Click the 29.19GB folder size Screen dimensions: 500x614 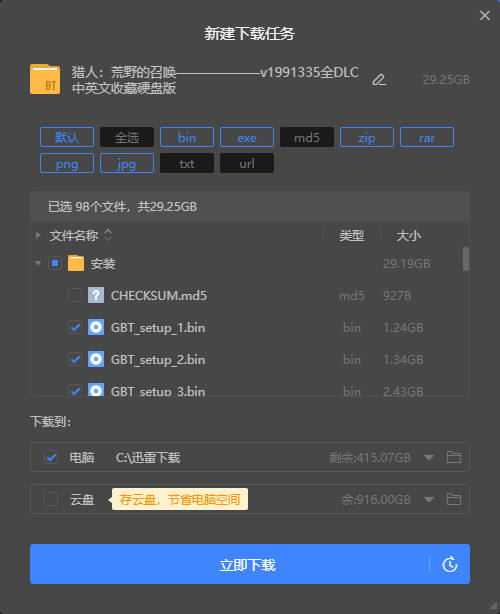[x=406, y=264]
